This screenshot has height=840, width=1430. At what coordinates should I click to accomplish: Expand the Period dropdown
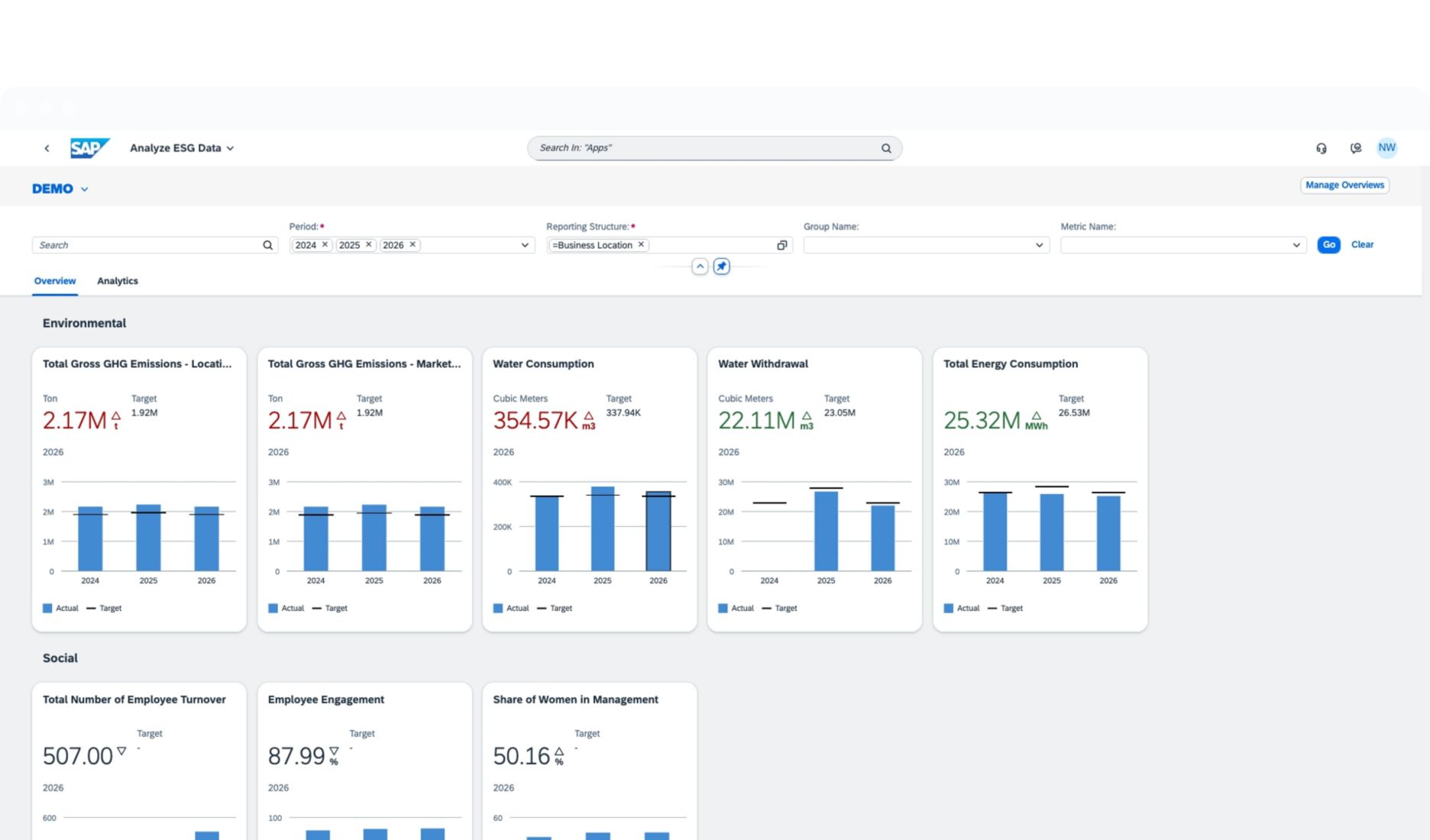tap(525, 245)
